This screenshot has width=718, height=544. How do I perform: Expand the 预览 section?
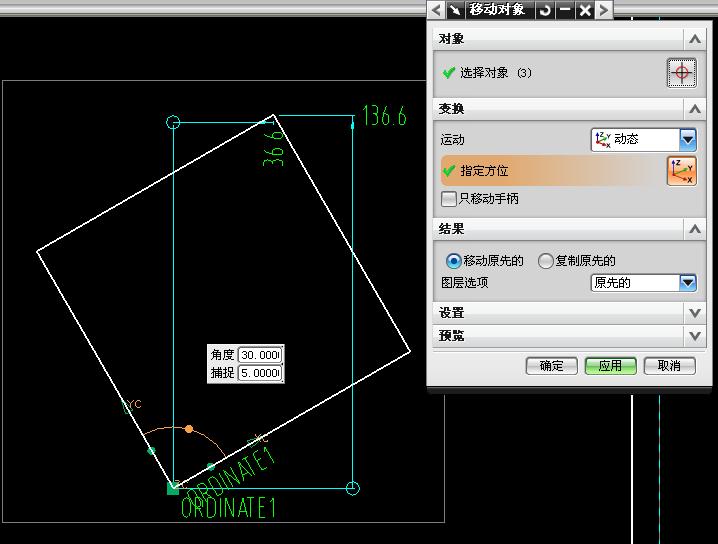tap(695, 336)
